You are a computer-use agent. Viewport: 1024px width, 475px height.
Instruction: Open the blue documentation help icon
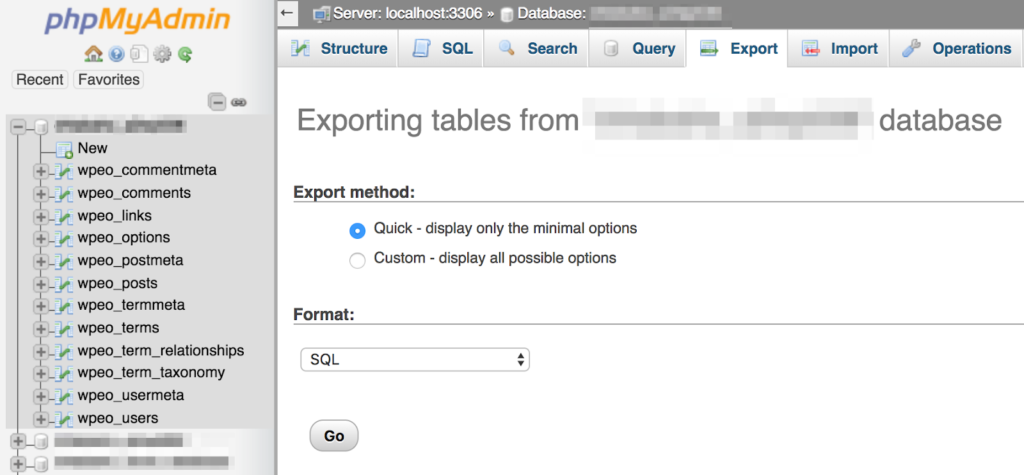pyautogui.click(x=117, y=54)
